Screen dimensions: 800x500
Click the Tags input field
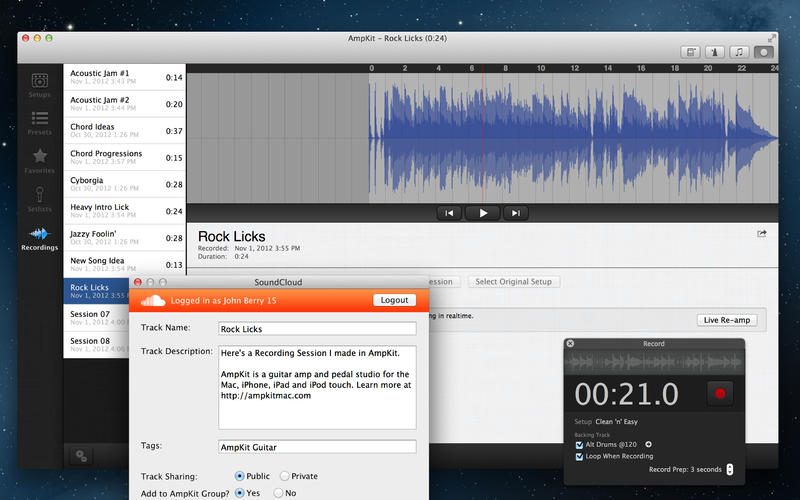[x=317, y=447]
